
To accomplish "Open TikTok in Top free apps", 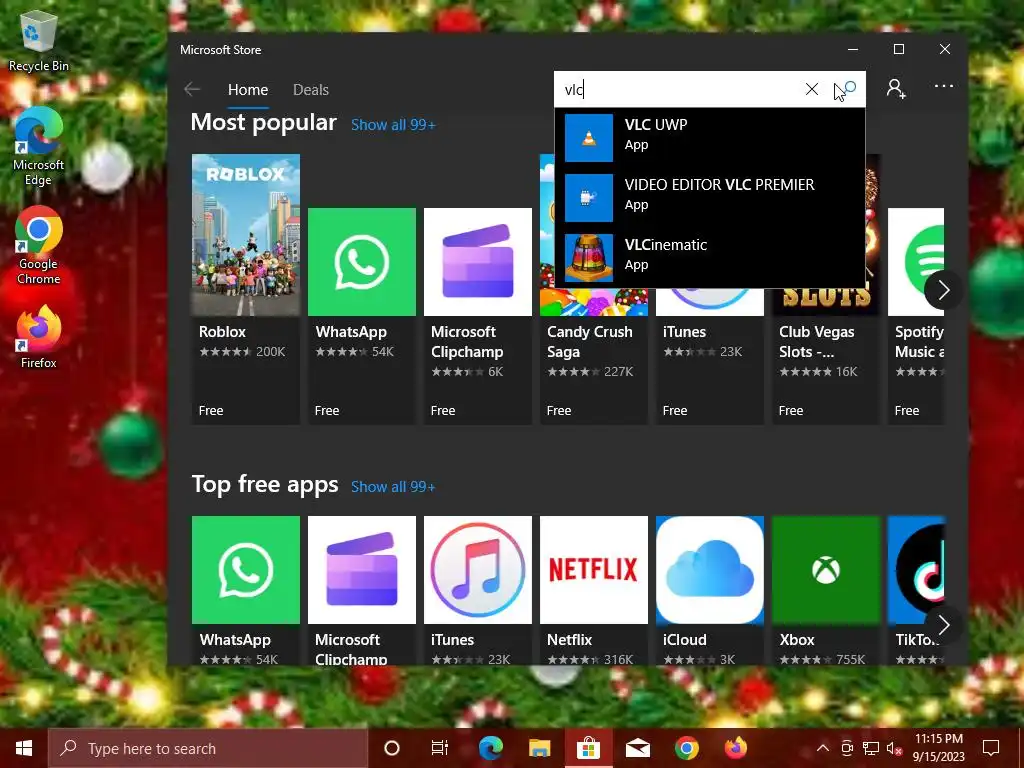I will [916, 590].
